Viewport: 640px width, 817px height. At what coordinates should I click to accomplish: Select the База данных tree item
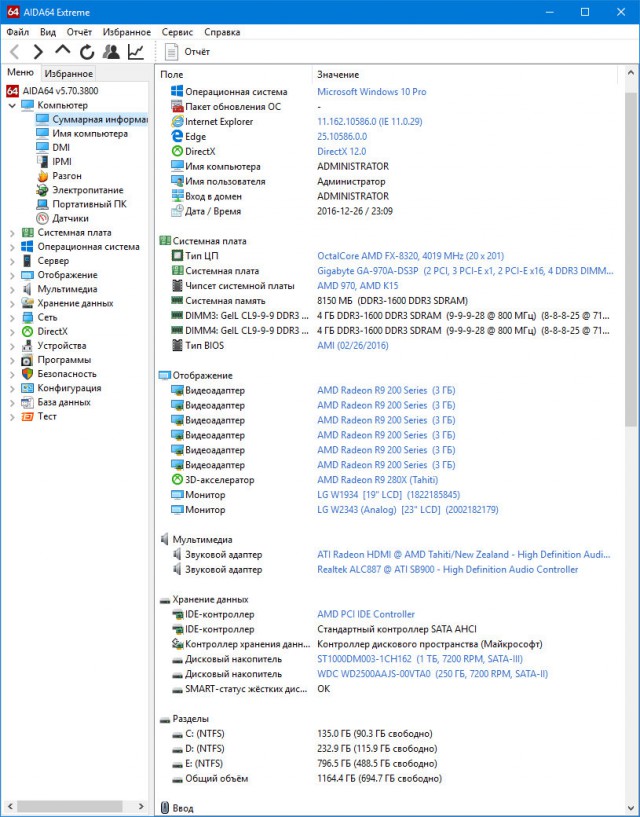point(64,402)
